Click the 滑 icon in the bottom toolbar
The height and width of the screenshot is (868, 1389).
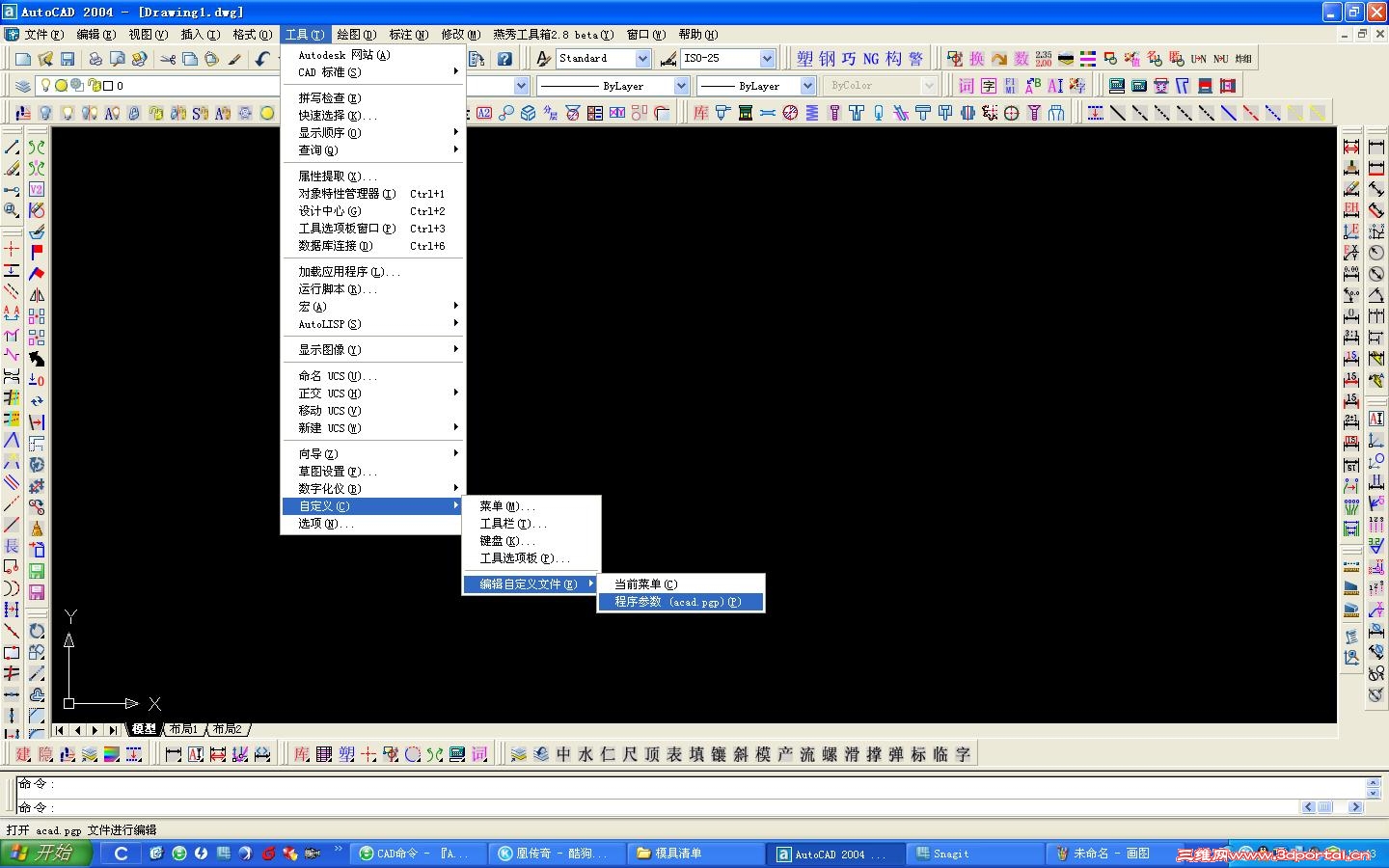click(x=852, y=754)
